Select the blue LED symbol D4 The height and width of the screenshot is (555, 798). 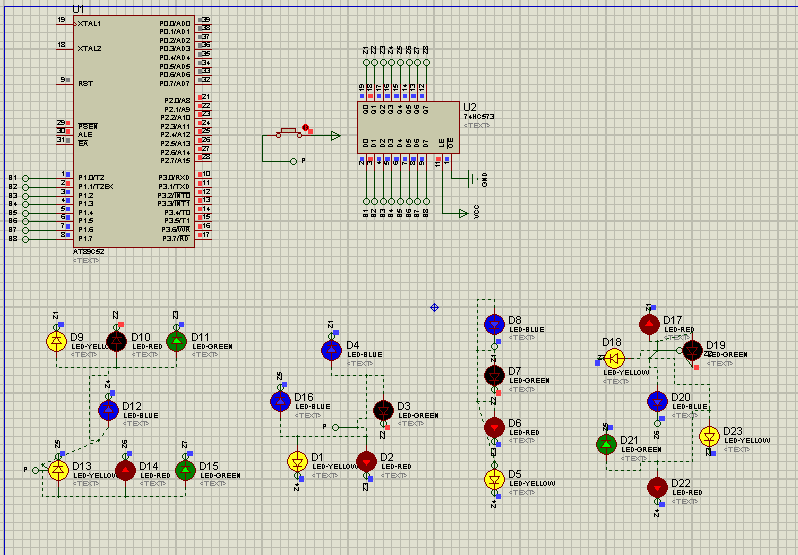point(331,350)
